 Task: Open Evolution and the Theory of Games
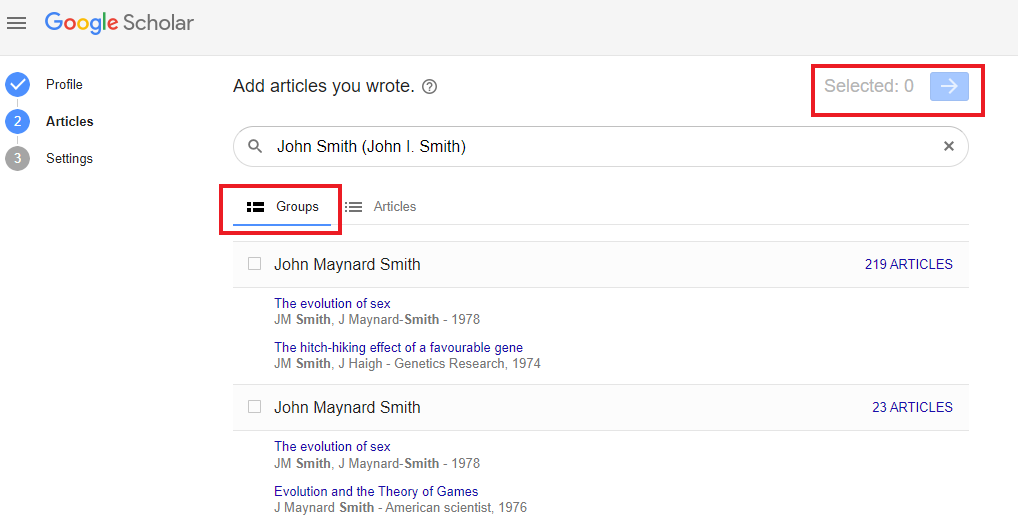376,492
